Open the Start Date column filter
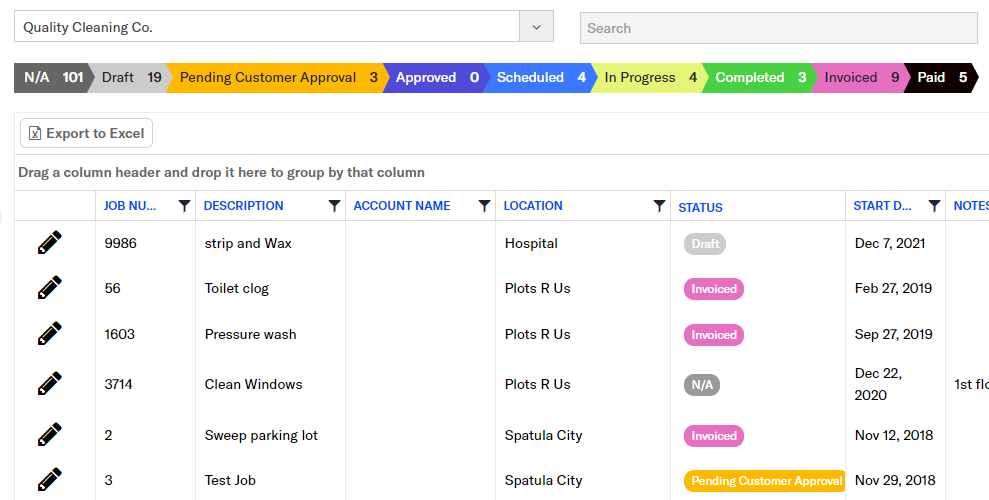 (x=934, y=206)
